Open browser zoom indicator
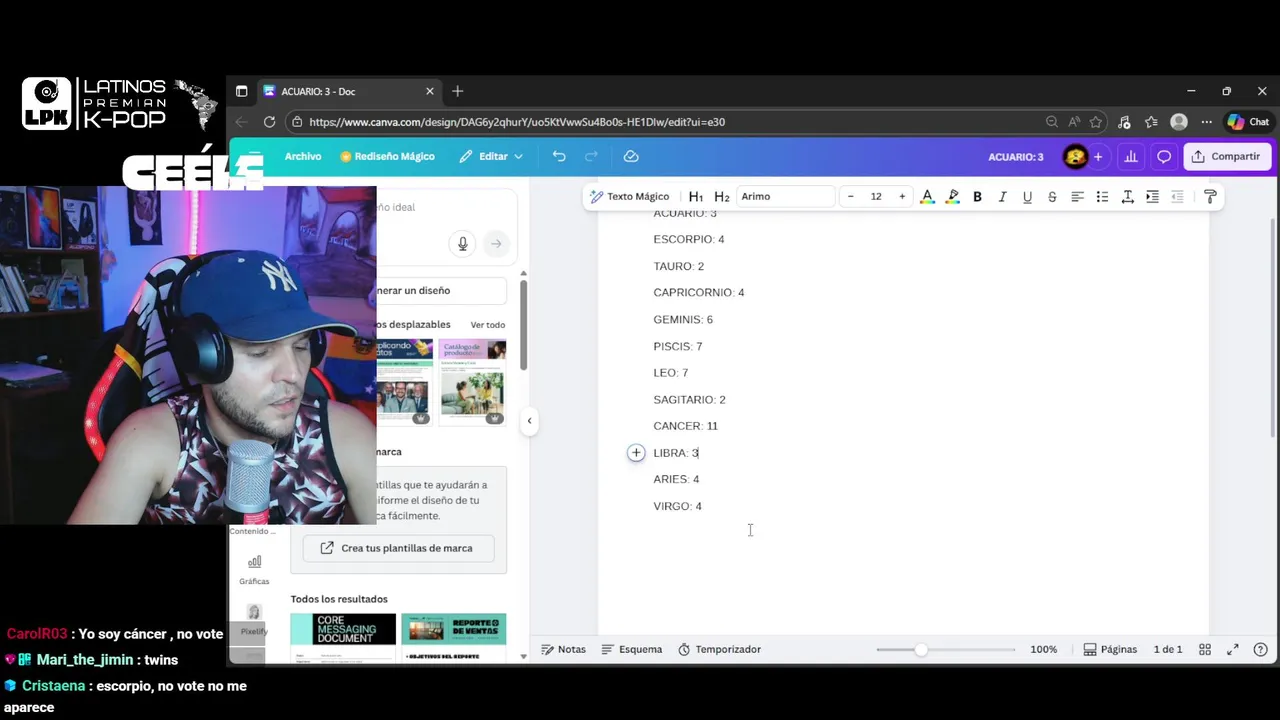The image size is (1280, 720). tap(1051, 122)
